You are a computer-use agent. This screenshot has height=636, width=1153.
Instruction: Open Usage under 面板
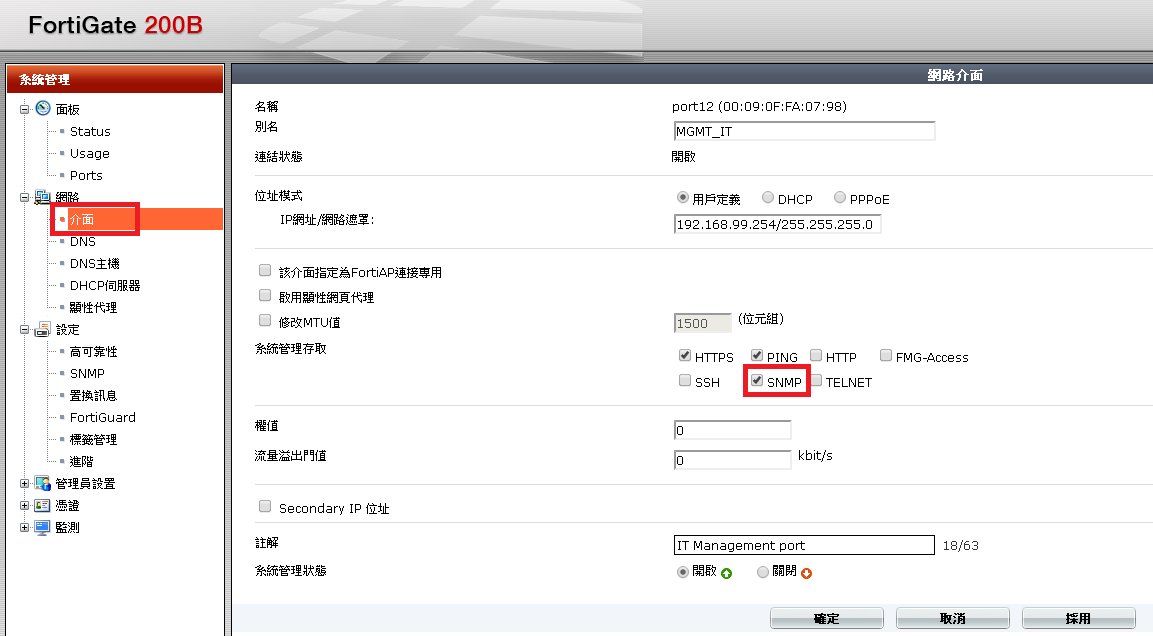click(x=90, y=154)
